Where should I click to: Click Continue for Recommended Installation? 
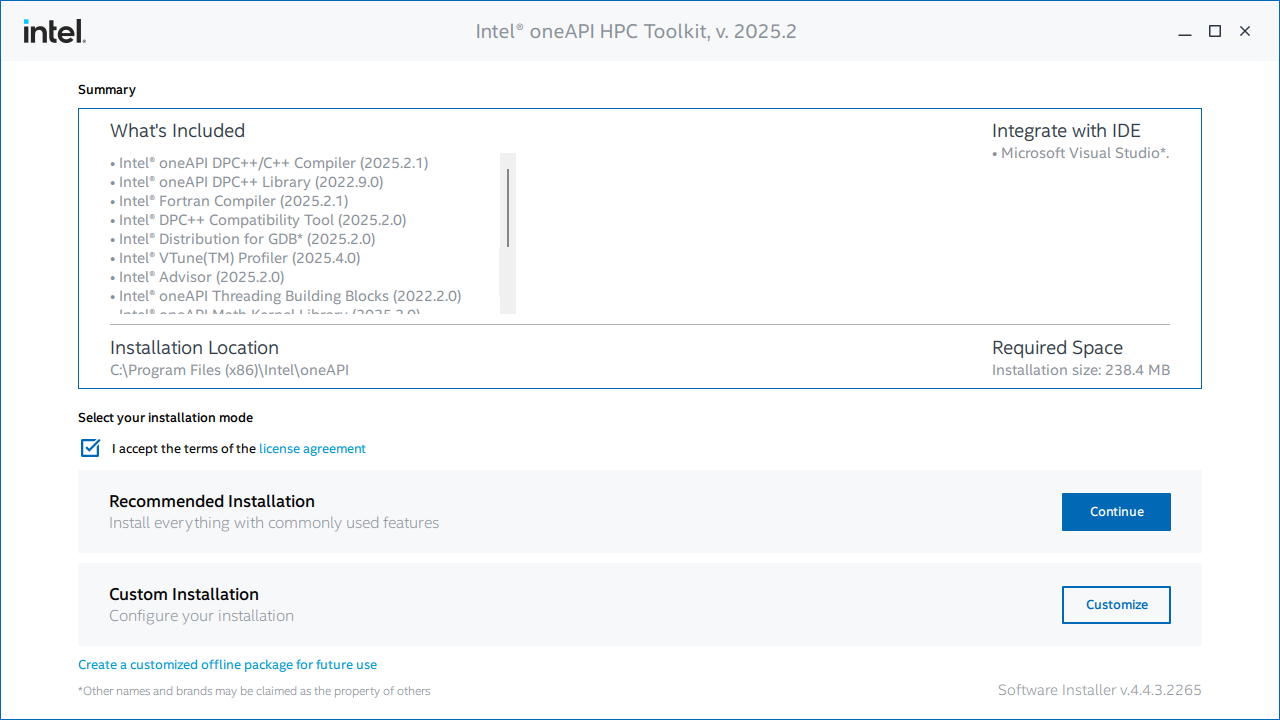click(x=1116, y=512)
